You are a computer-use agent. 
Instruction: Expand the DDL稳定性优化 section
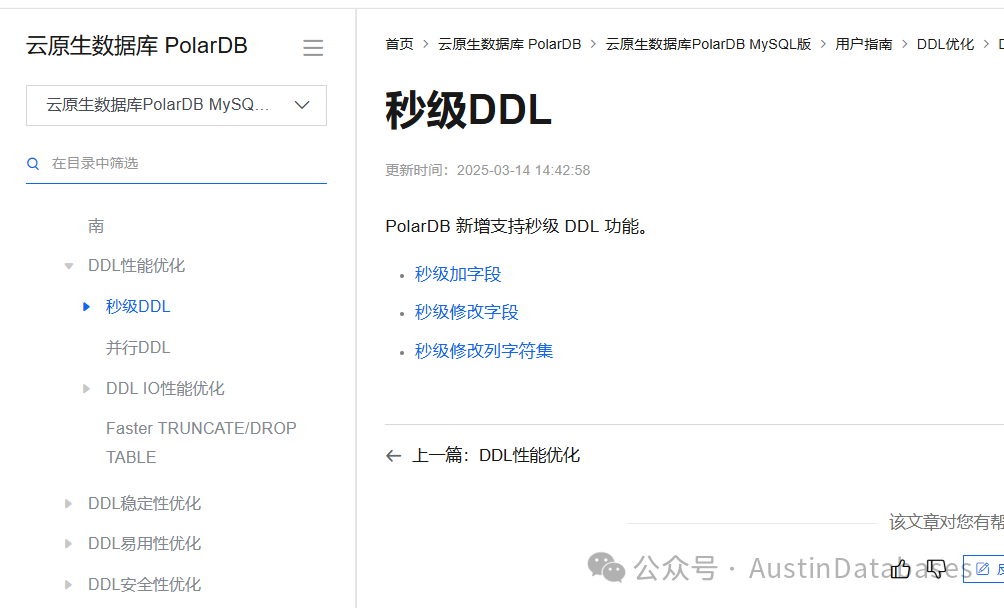pyautogui.click(x=68, y=503)
